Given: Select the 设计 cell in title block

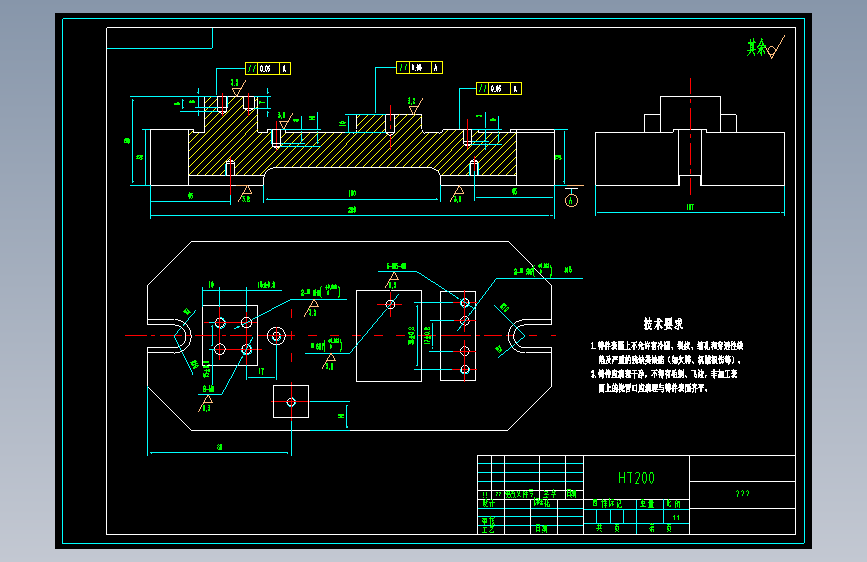Looking at the screenshot, I should tap(489, 503).
